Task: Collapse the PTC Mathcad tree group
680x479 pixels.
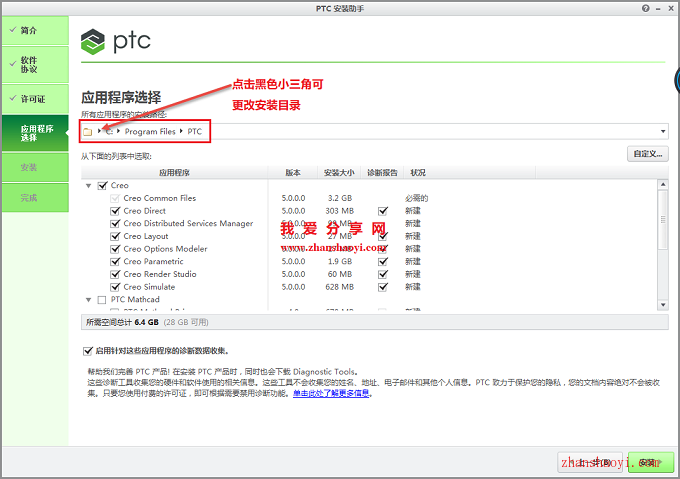Action: click(x=88, y=300)
